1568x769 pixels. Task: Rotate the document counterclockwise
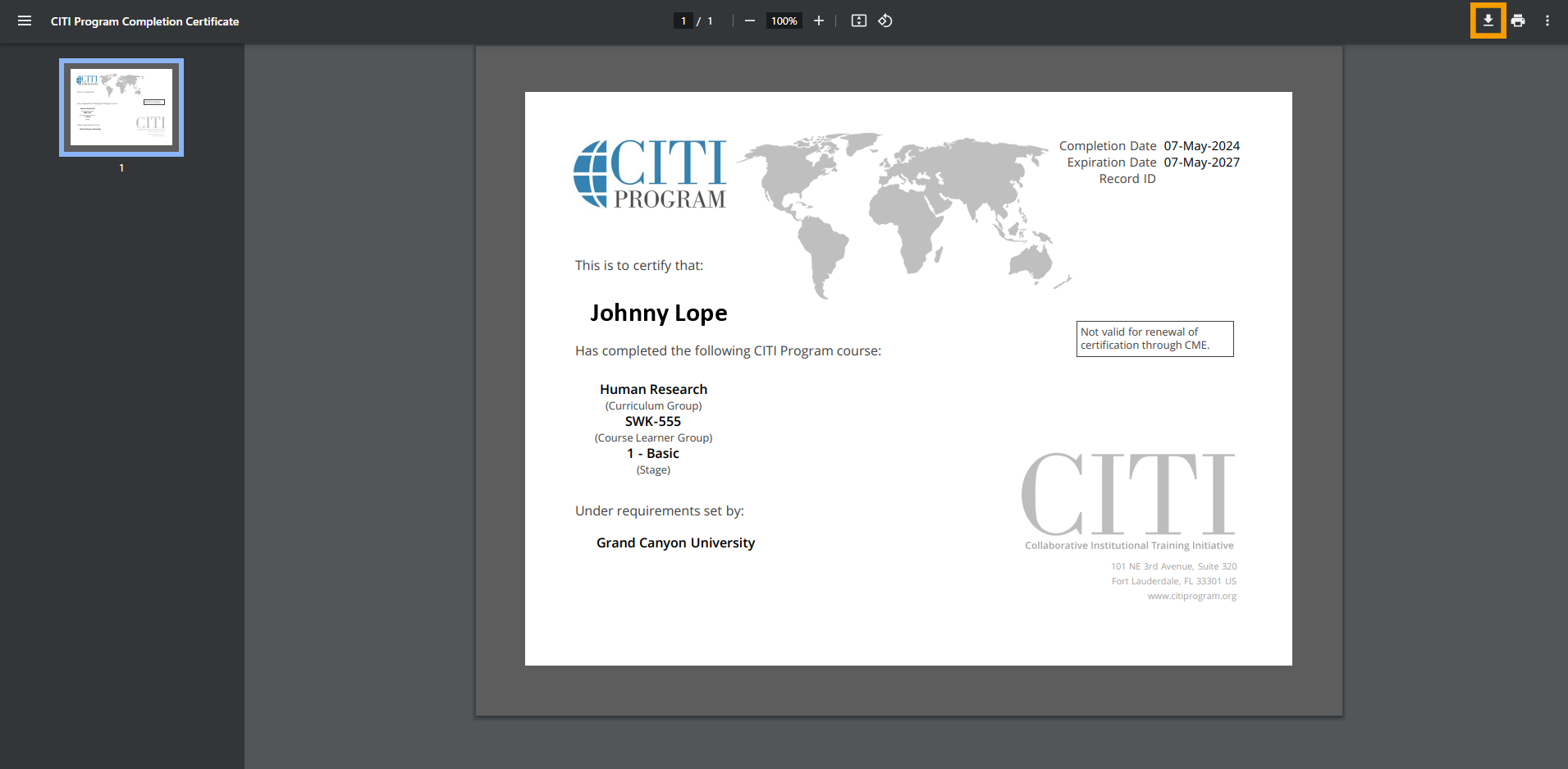(885, 21)
